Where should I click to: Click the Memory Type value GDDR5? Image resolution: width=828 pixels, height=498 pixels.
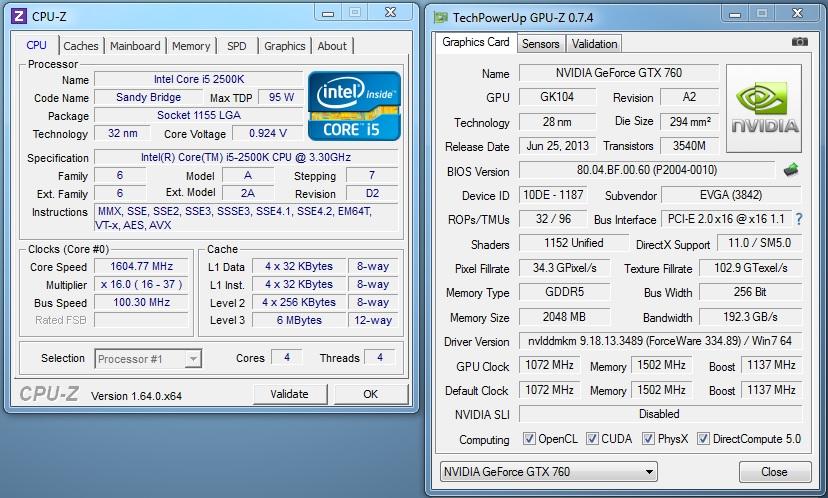(564, 292)
